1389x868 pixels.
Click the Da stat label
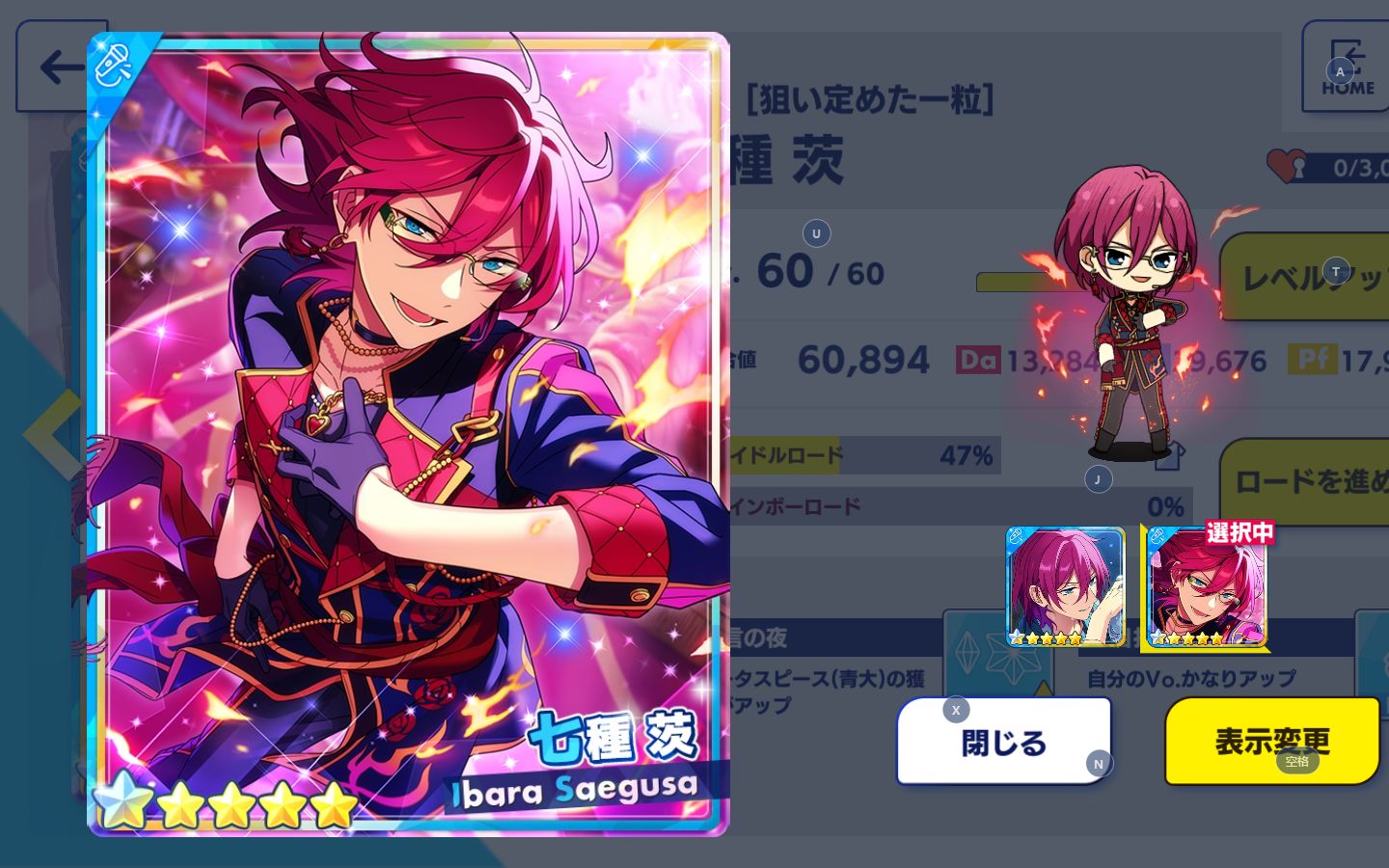(x=977, y=360)
